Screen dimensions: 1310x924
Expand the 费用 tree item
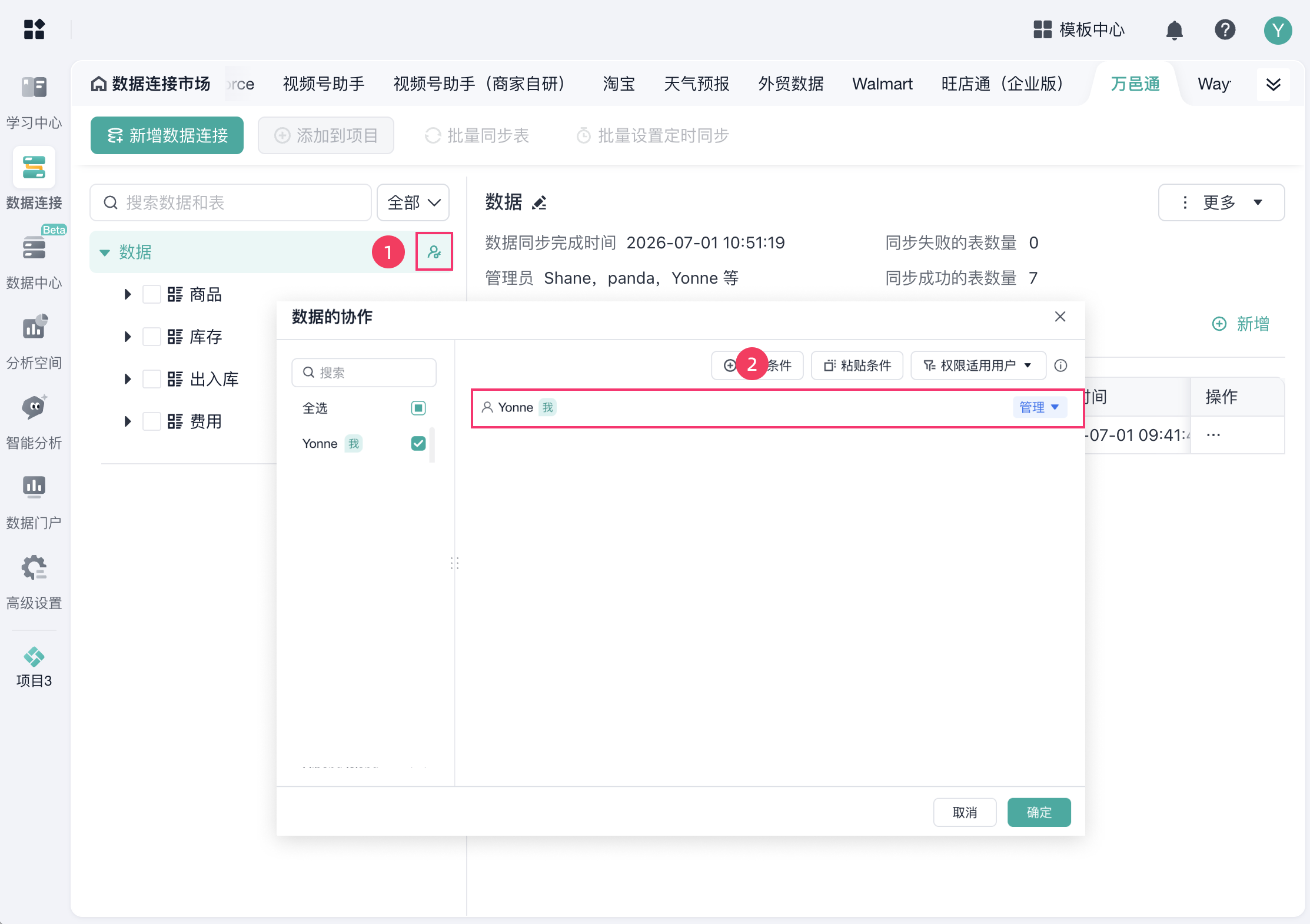coord(128,421)
